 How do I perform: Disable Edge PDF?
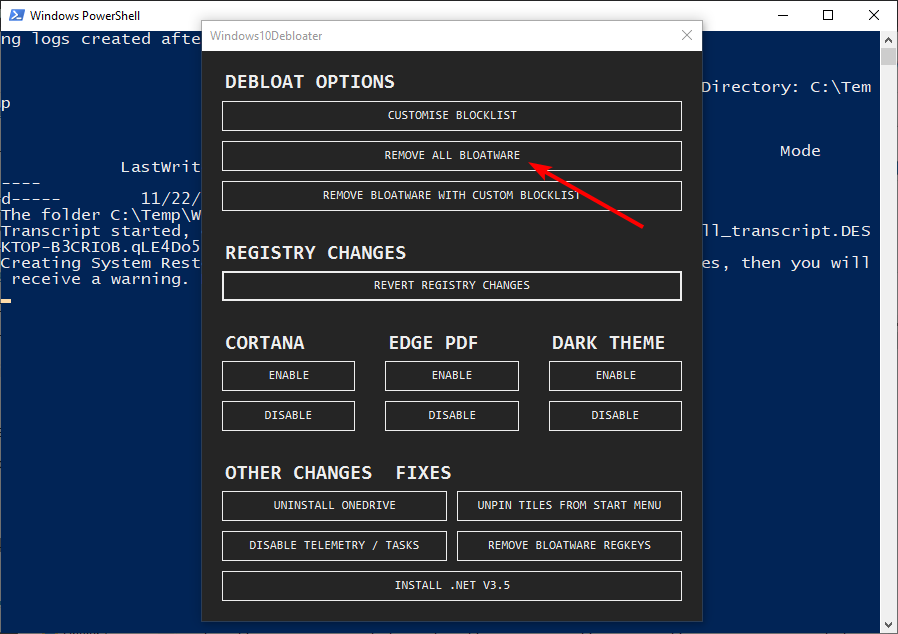point(452,416)
